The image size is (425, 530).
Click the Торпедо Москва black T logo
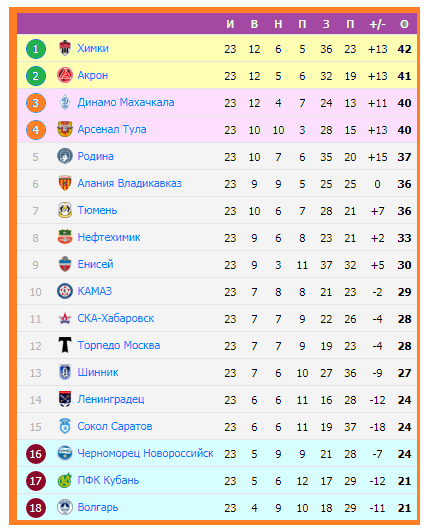point(65,345)
